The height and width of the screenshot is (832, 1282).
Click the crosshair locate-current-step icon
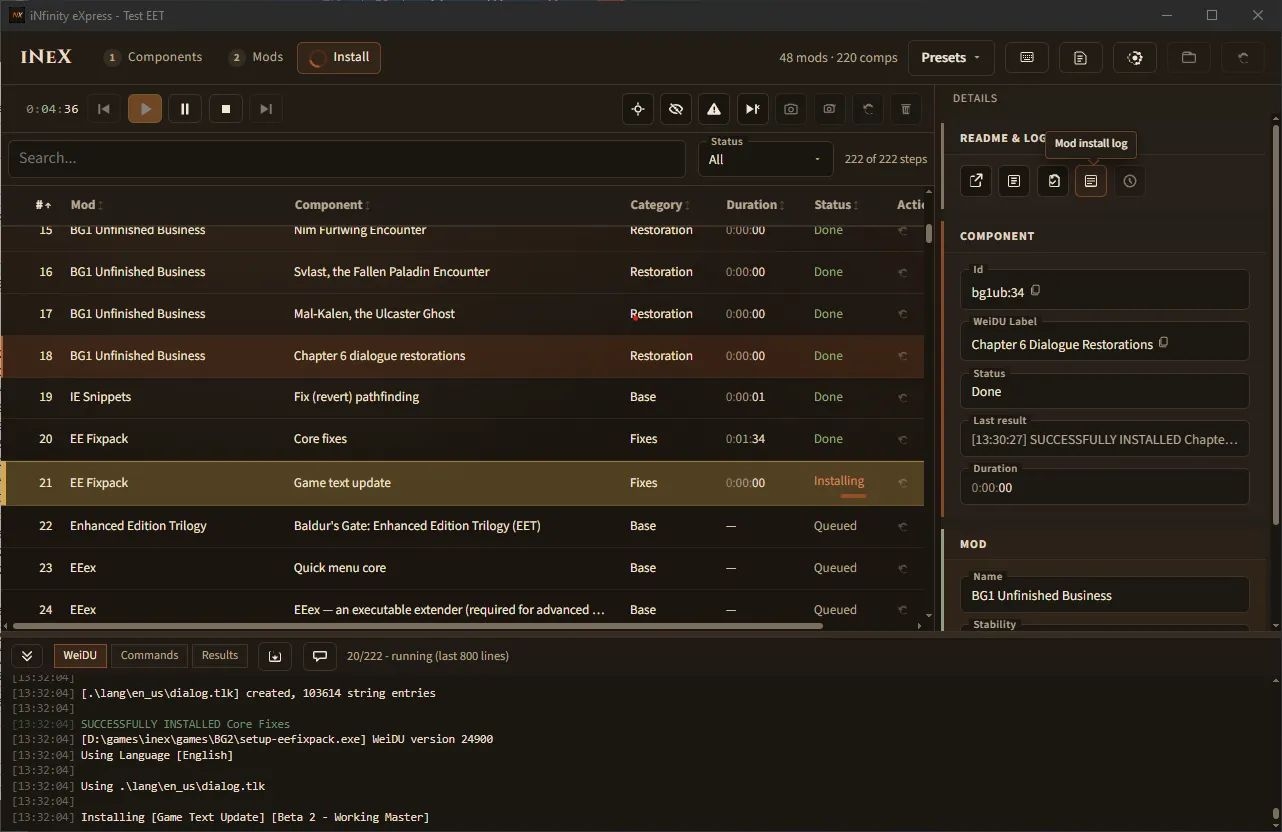[x=638, y=109]
